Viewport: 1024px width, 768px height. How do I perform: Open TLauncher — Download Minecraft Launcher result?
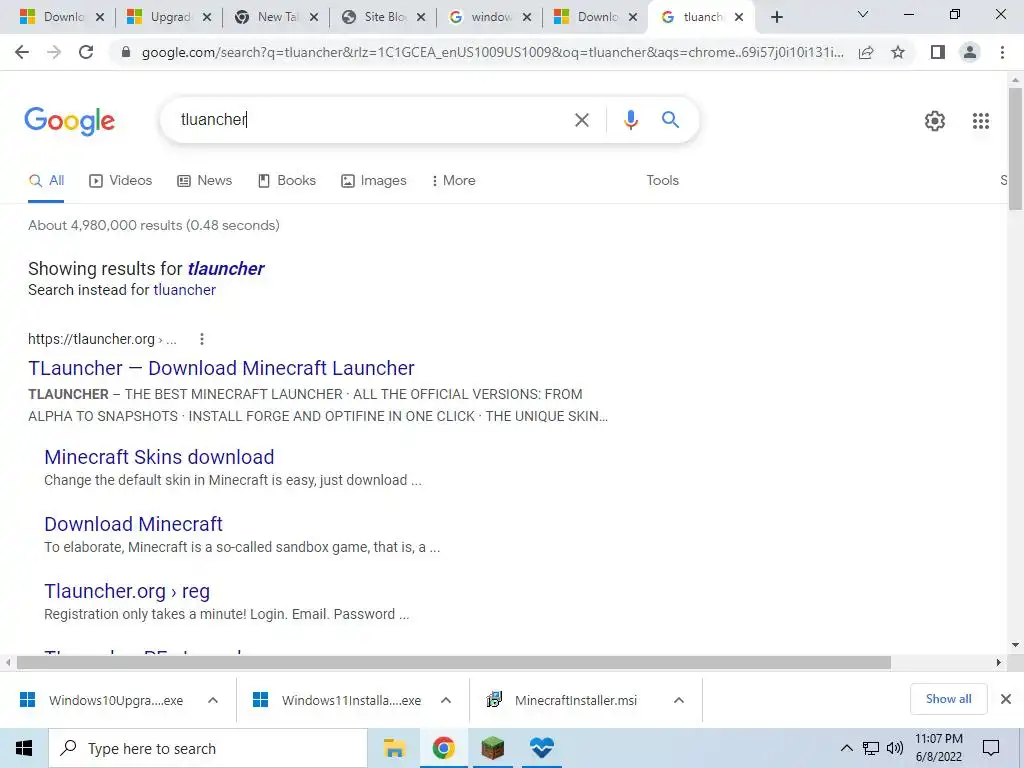click(221, 368)
